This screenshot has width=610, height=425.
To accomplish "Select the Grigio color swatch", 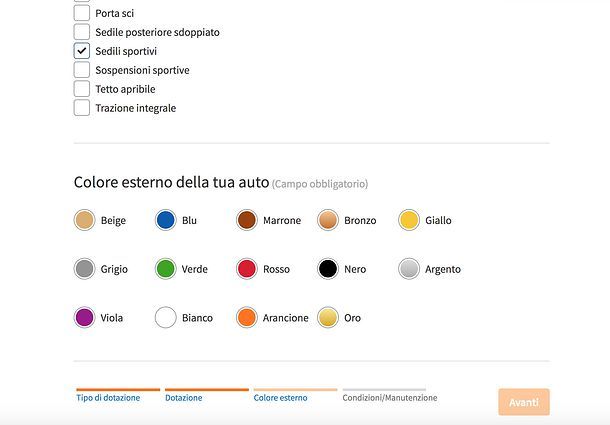I will click(x=85, y=269).
